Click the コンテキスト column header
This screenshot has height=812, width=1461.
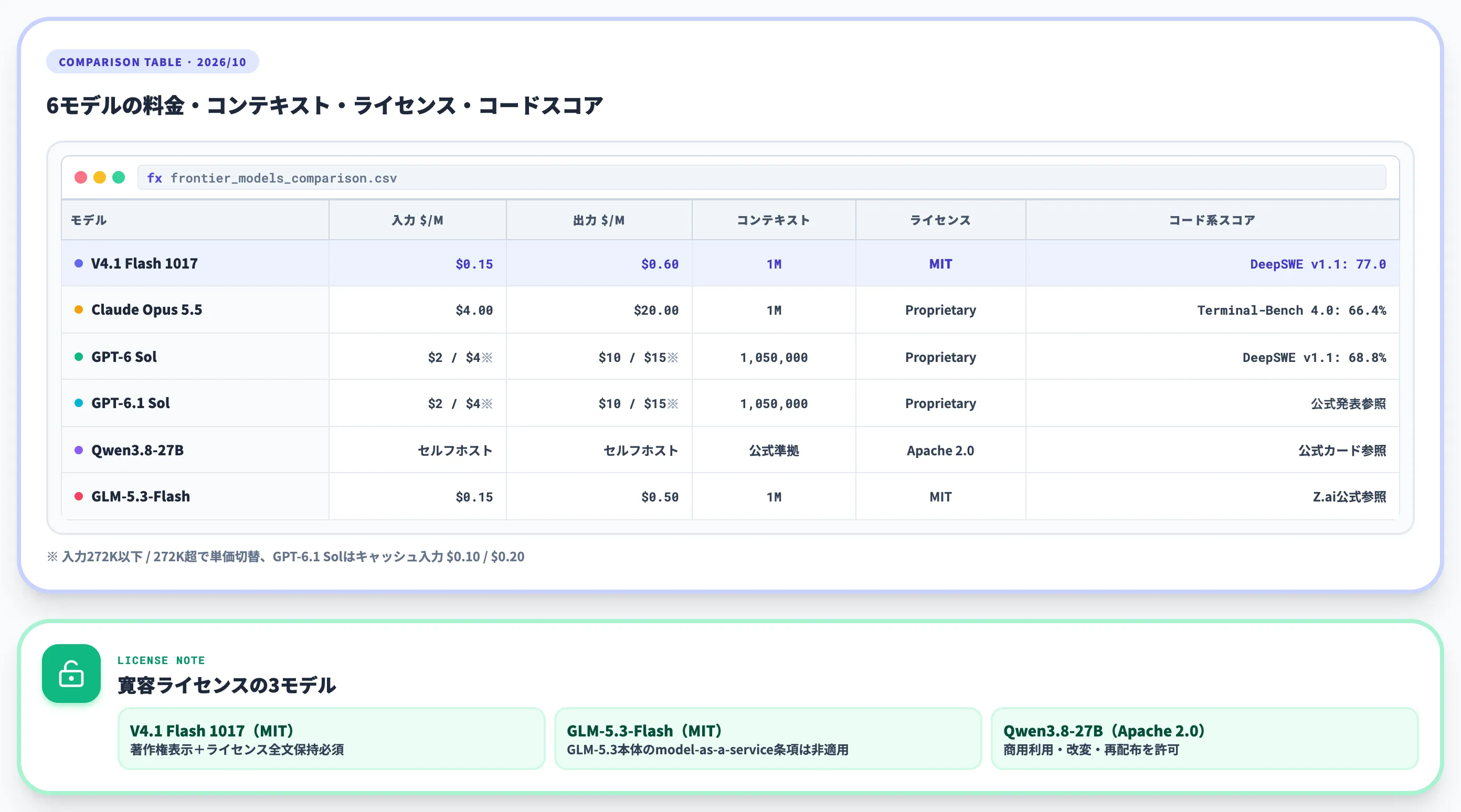coord(774,220)
